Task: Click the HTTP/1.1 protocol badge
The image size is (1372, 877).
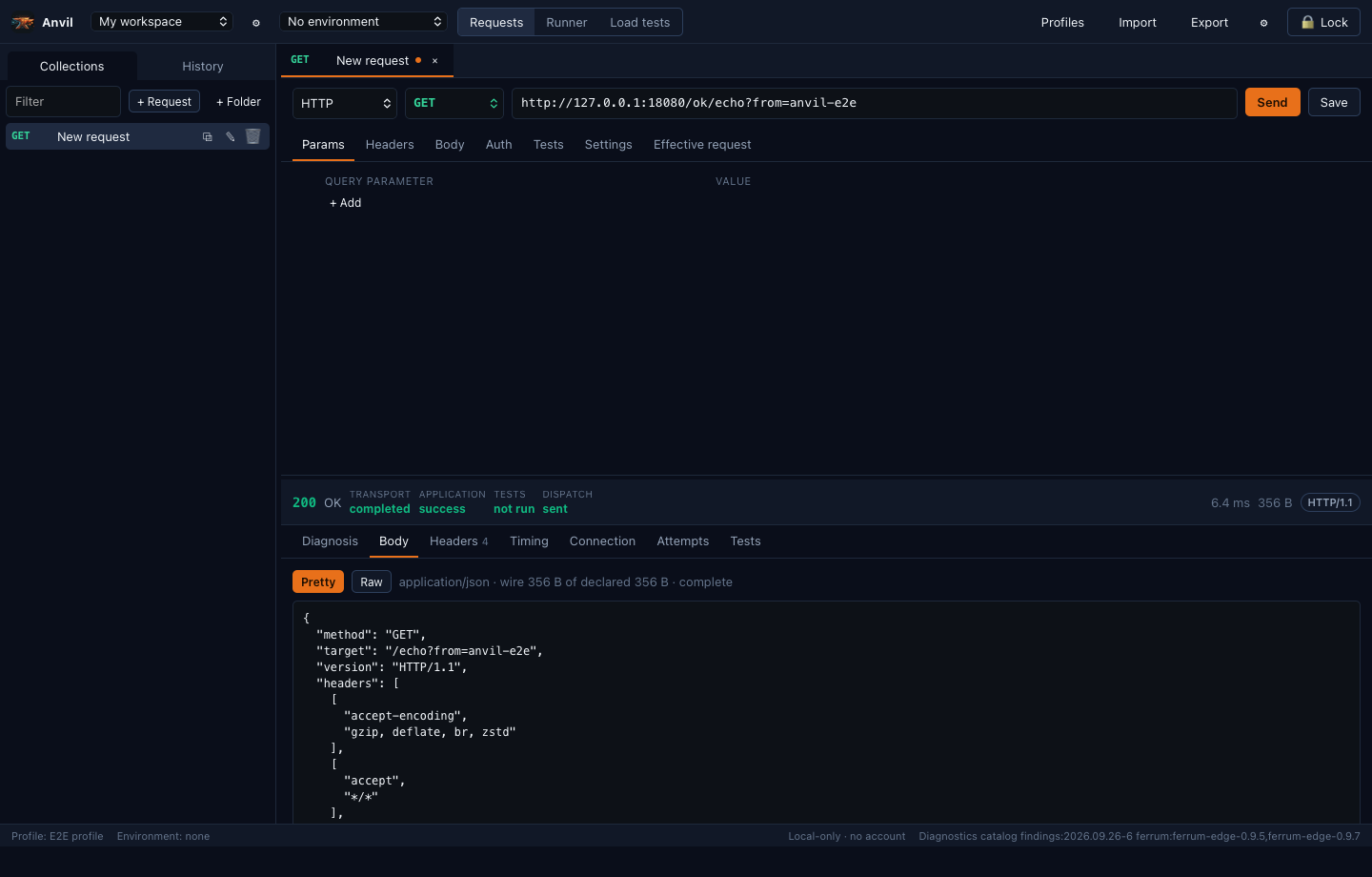Action: 1330,502
